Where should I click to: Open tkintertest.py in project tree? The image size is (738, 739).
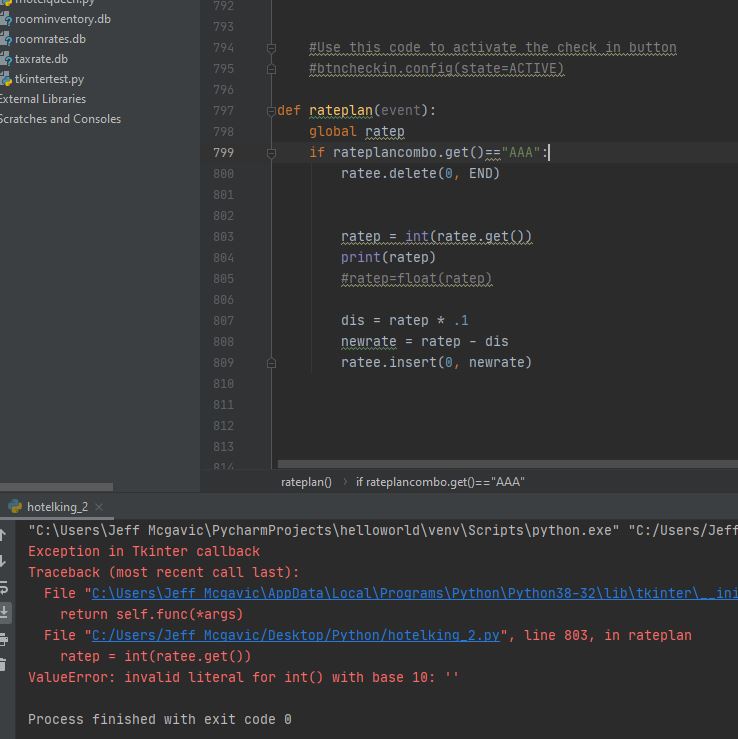49,79
